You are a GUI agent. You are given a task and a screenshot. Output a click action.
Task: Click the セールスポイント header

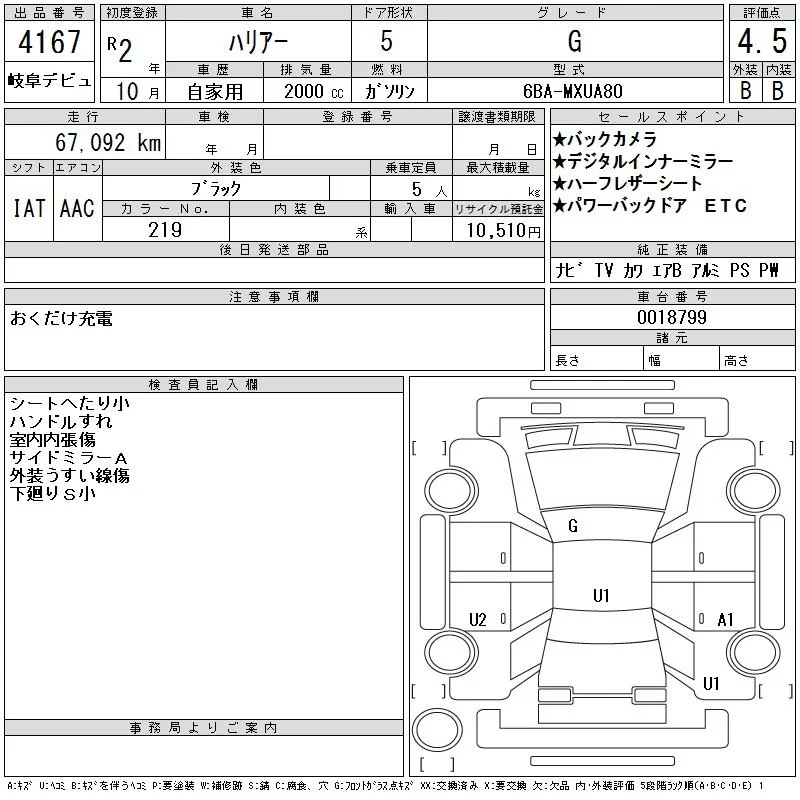672,117
